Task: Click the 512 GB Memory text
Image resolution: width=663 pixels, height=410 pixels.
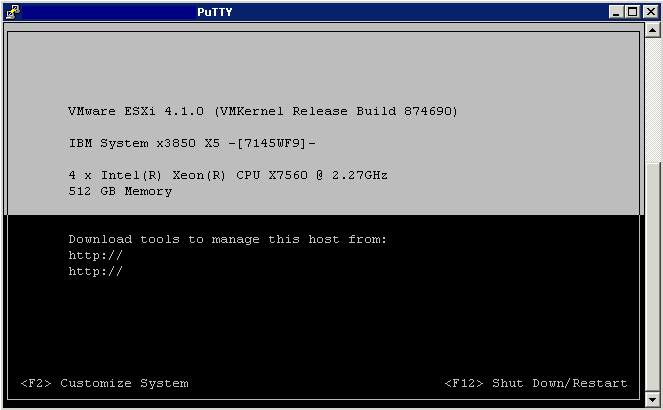Action: pos(121,191)
